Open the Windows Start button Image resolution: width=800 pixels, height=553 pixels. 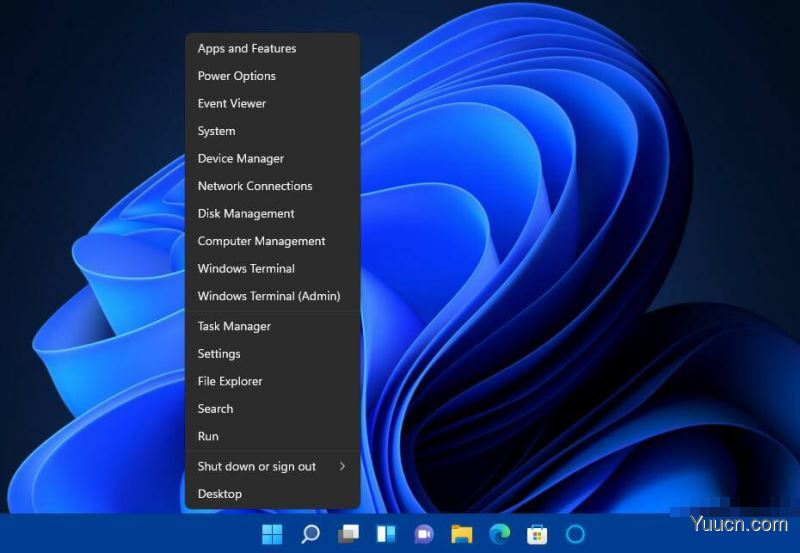coord(272,534)
